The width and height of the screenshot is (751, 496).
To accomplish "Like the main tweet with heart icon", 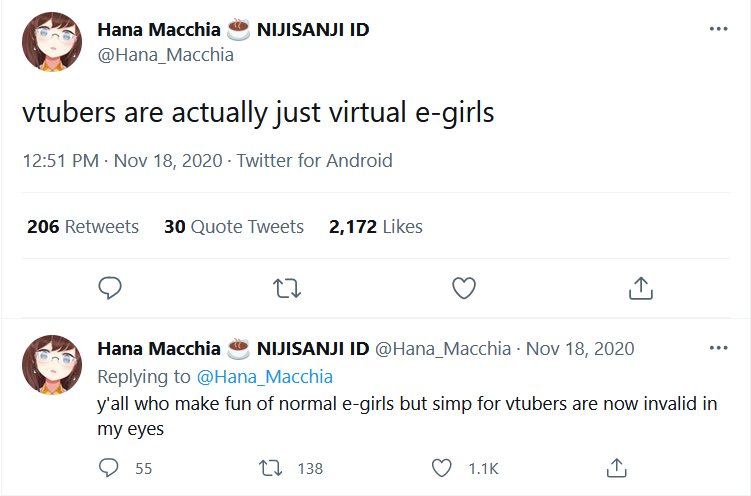I will coord(464,288).
